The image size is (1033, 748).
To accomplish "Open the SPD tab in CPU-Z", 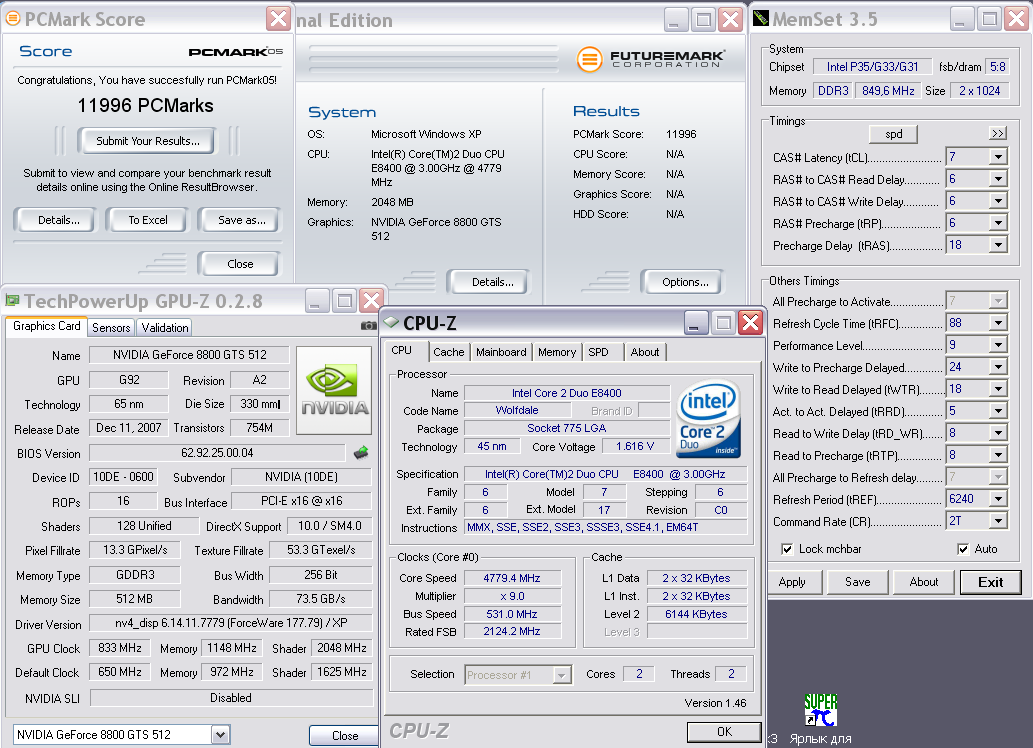I will [598, 352].
